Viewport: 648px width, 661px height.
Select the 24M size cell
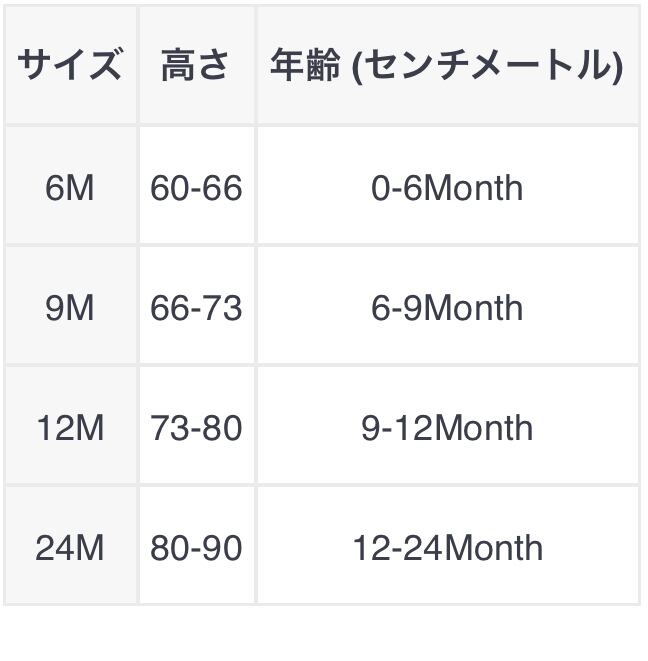pyautogui.click(x=70, y=548)
